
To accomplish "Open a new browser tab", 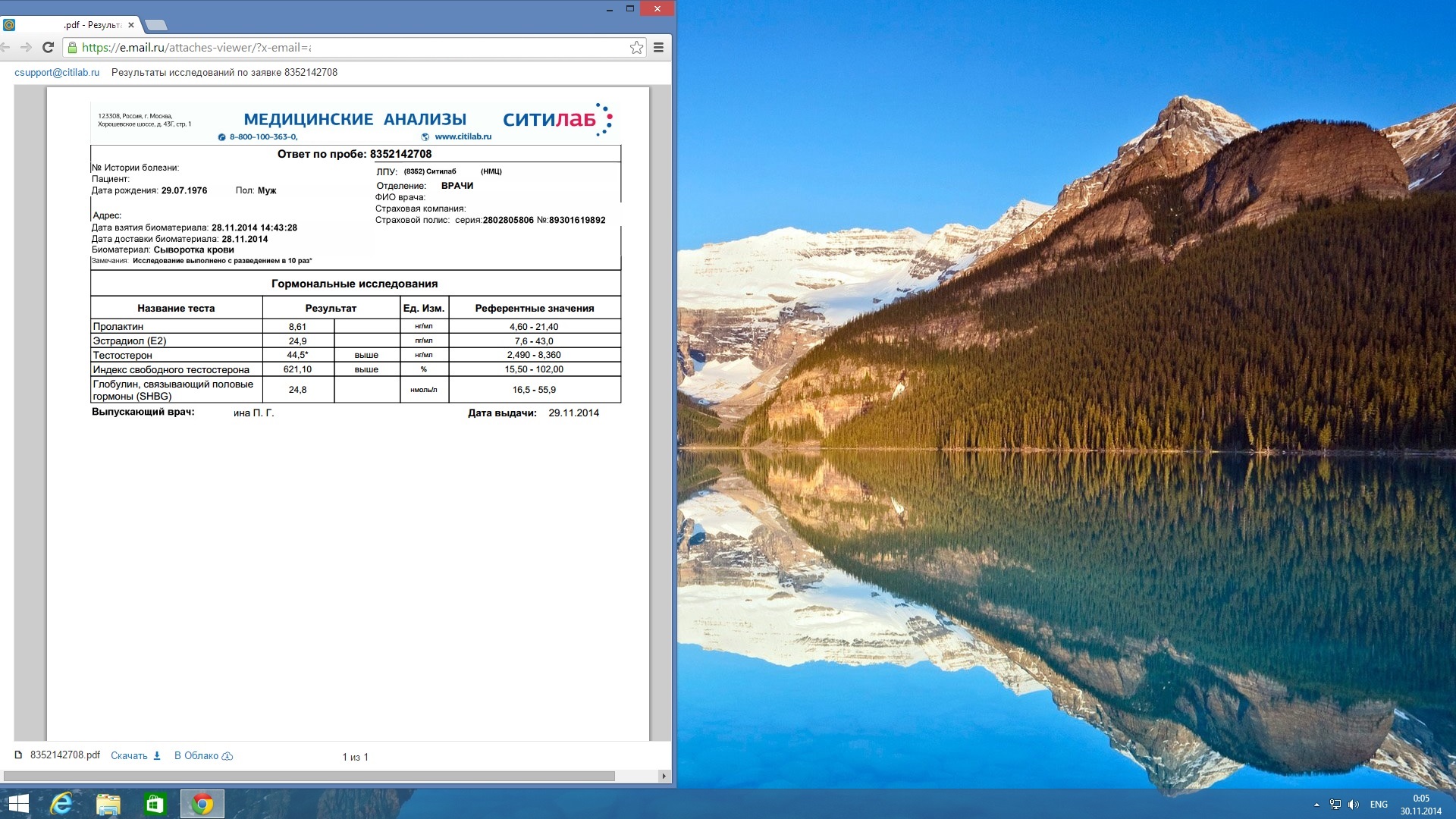I will [154, 25].
